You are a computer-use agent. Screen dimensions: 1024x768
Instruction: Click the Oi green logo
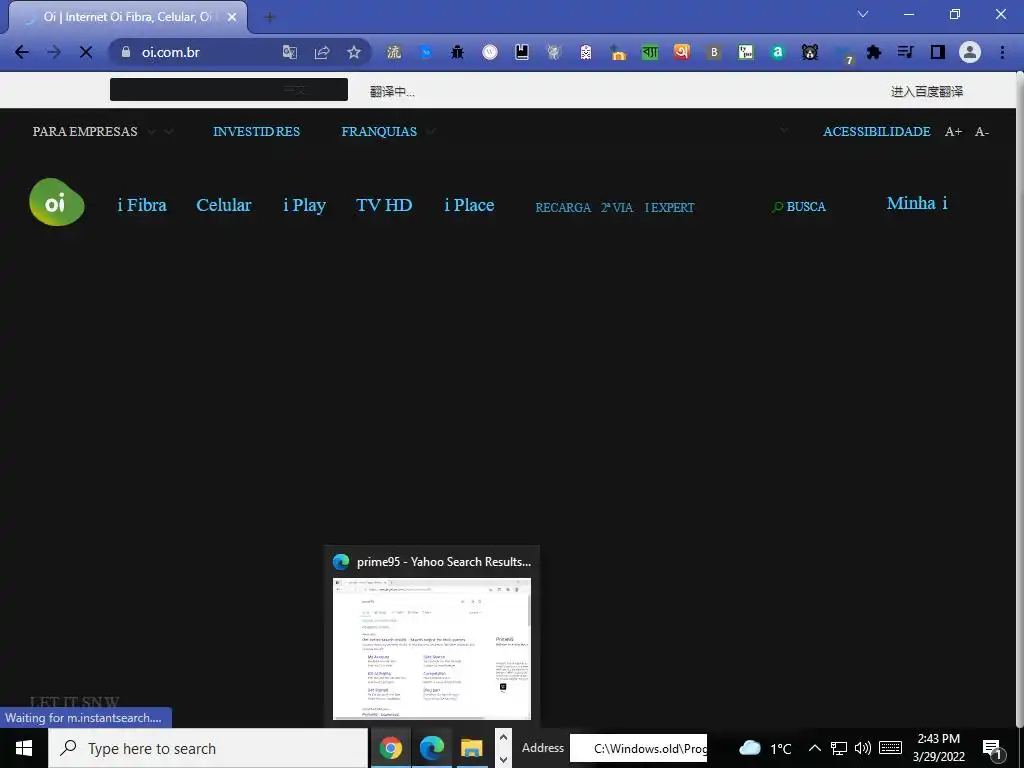coord(57,202)
